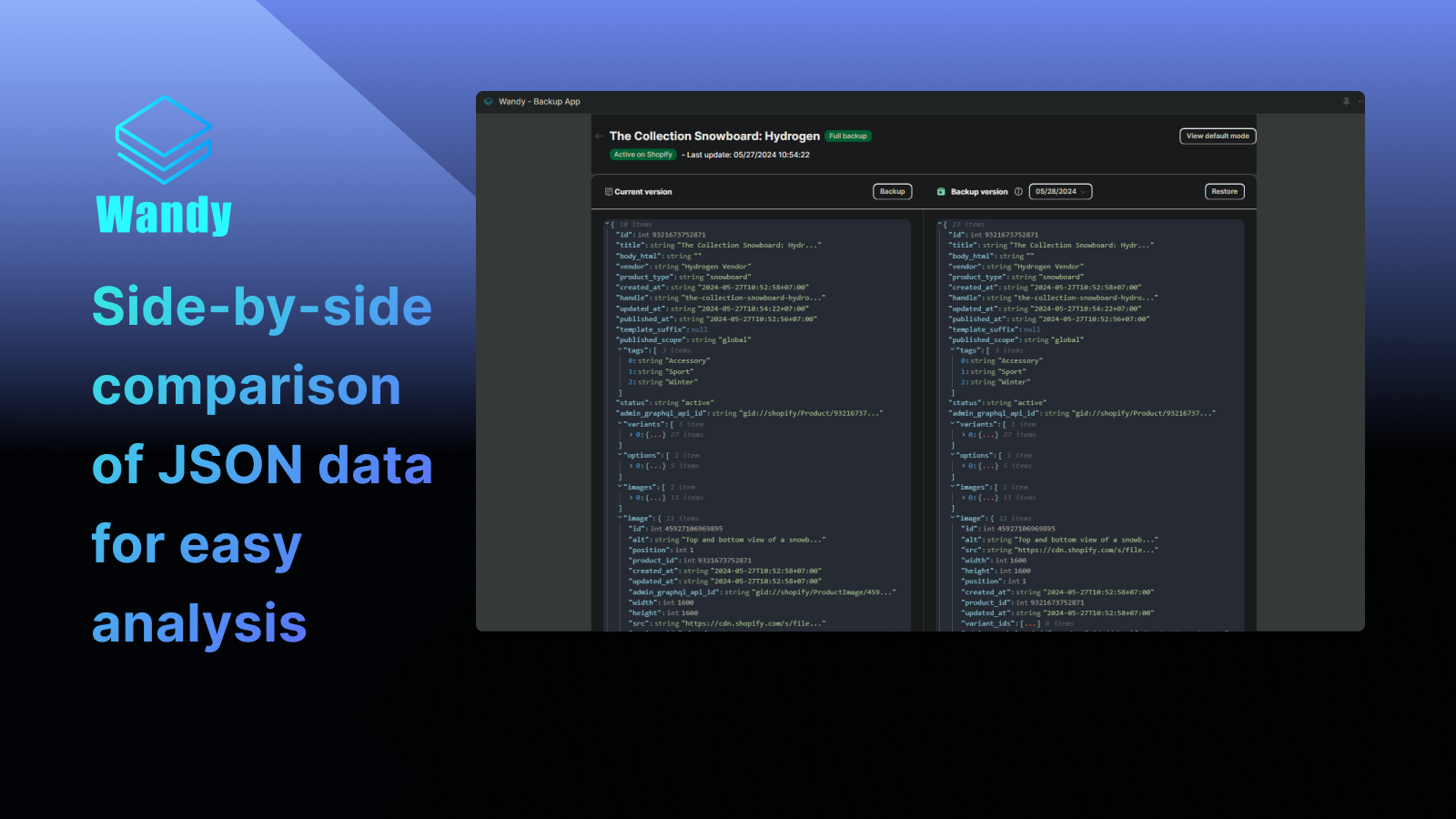The height and width of the screenshot is (819, 1456).
Task: Click the Backup button
Action: pos(891,191)
